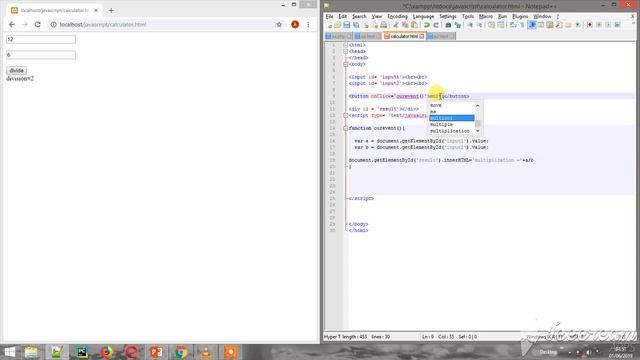Screen dimensions: 640x360
Task: Collapse the <html> fold marker on line 1
Action: pyautogui.click(x=346, y=45)
